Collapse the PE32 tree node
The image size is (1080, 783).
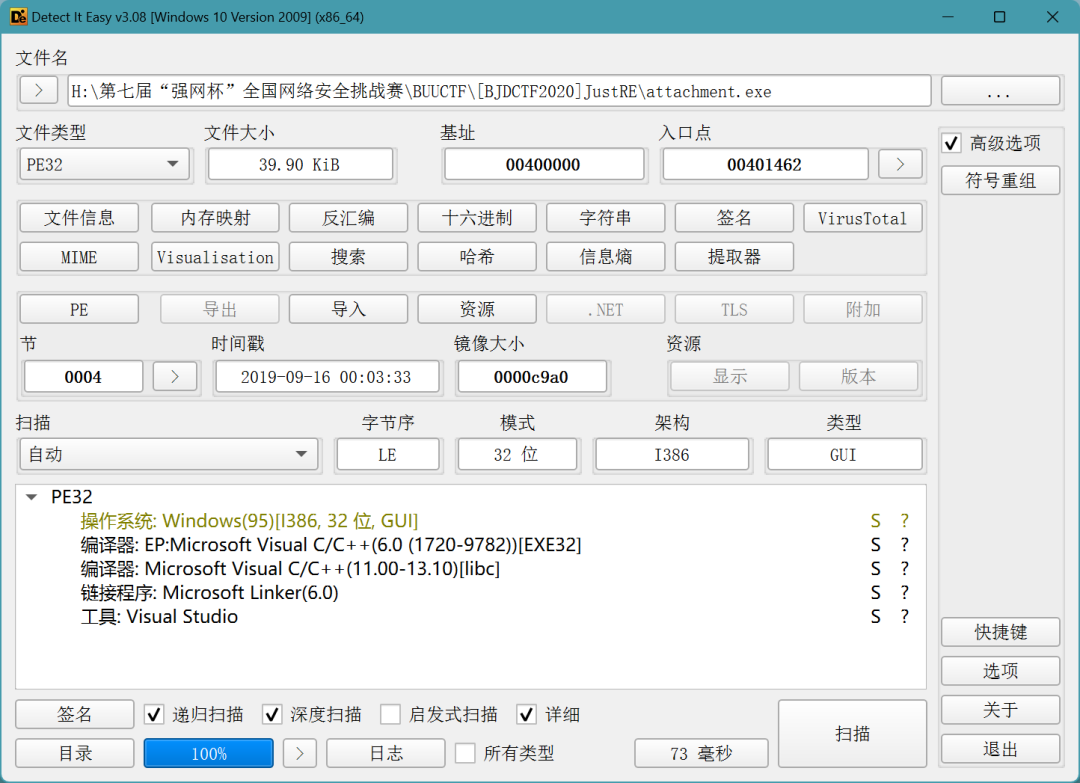tap(31, 497)
